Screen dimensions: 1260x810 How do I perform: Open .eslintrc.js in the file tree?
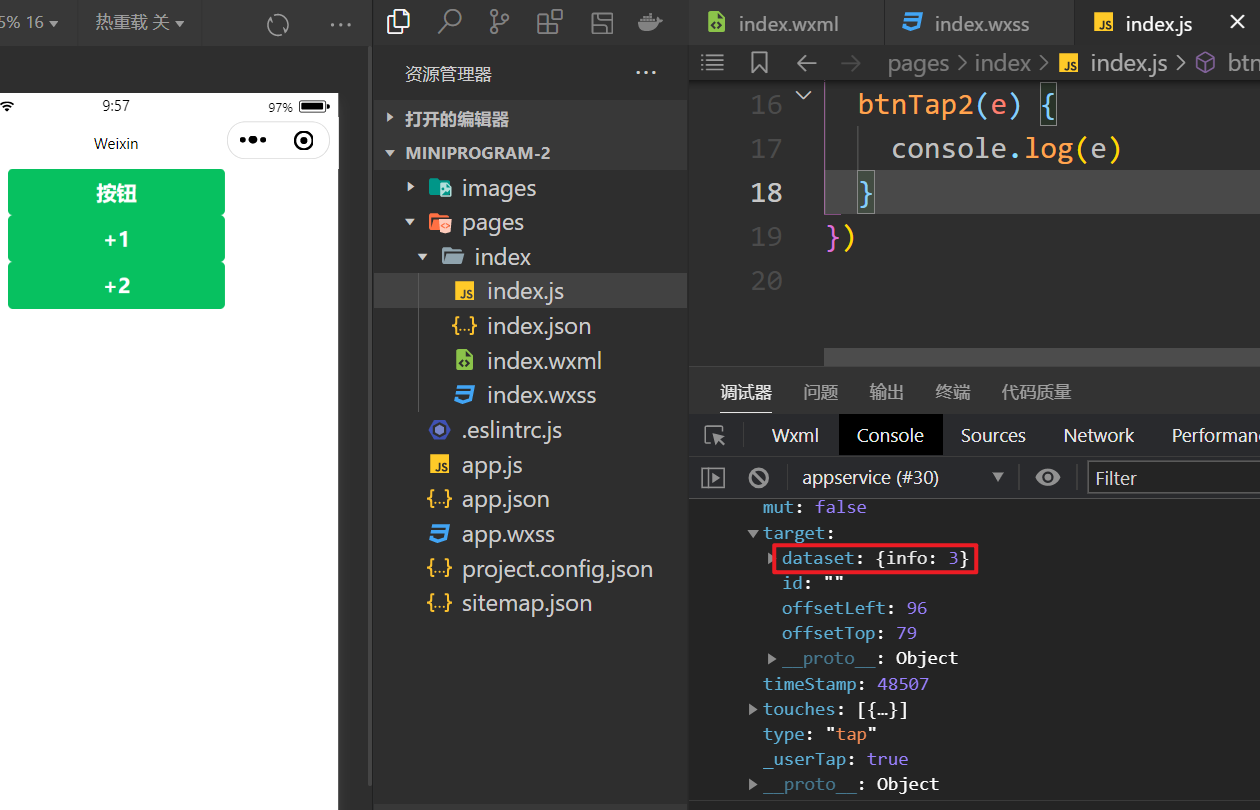(x=530, y=430)
